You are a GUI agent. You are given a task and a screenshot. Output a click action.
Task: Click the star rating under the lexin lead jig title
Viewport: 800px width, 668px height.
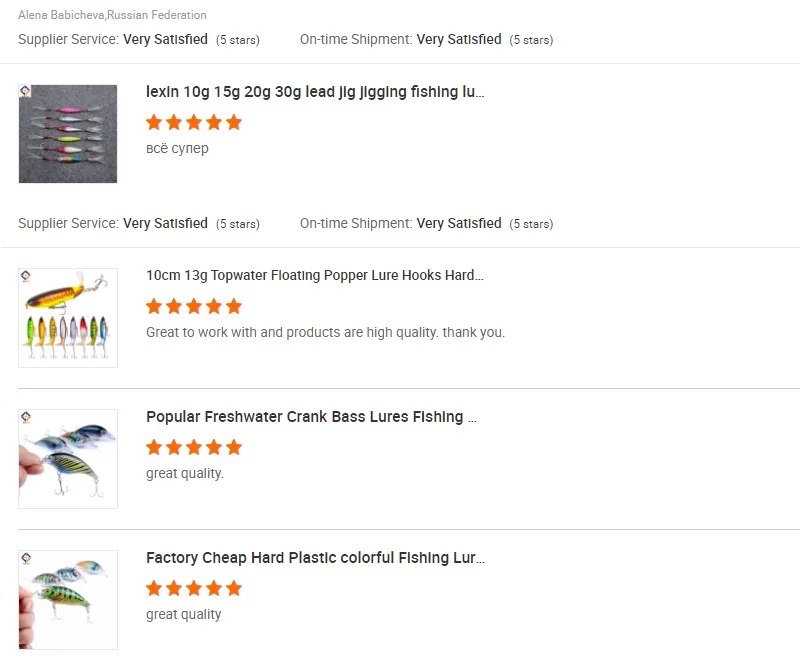(194, 123)
